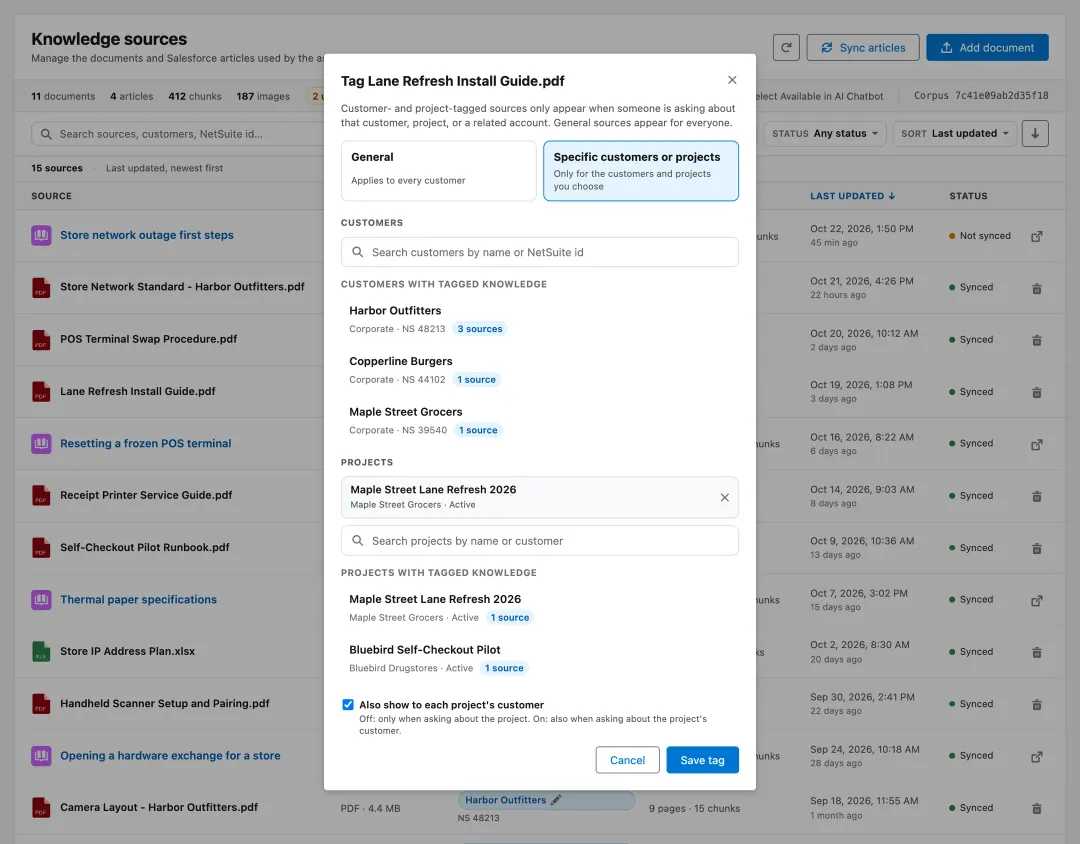Cancel the tag dialog
Viewport: 1080px width, 844px height.
click(x=627, y=760)
